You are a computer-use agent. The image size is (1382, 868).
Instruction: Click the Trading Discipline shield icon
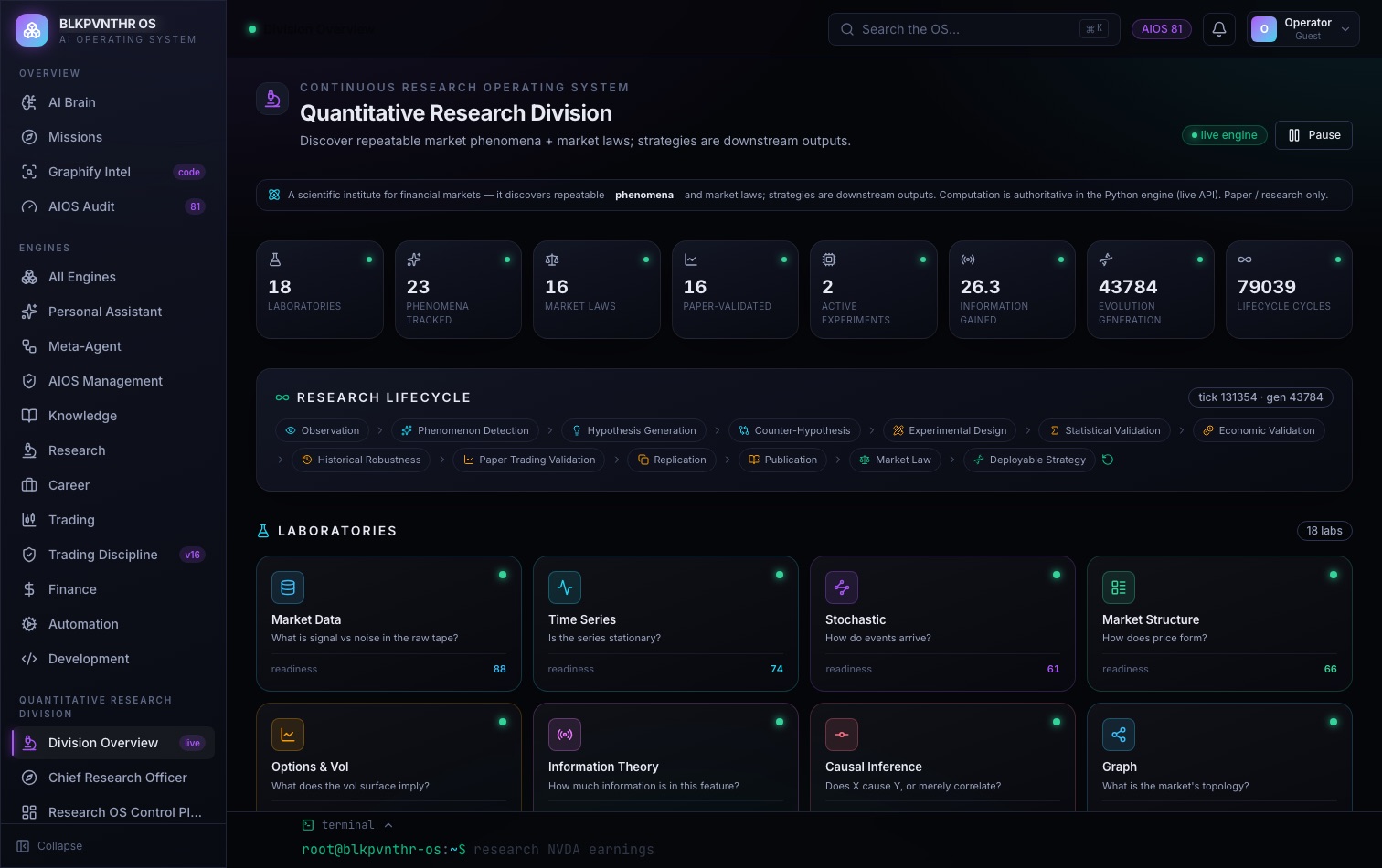[x=29, y=555]
